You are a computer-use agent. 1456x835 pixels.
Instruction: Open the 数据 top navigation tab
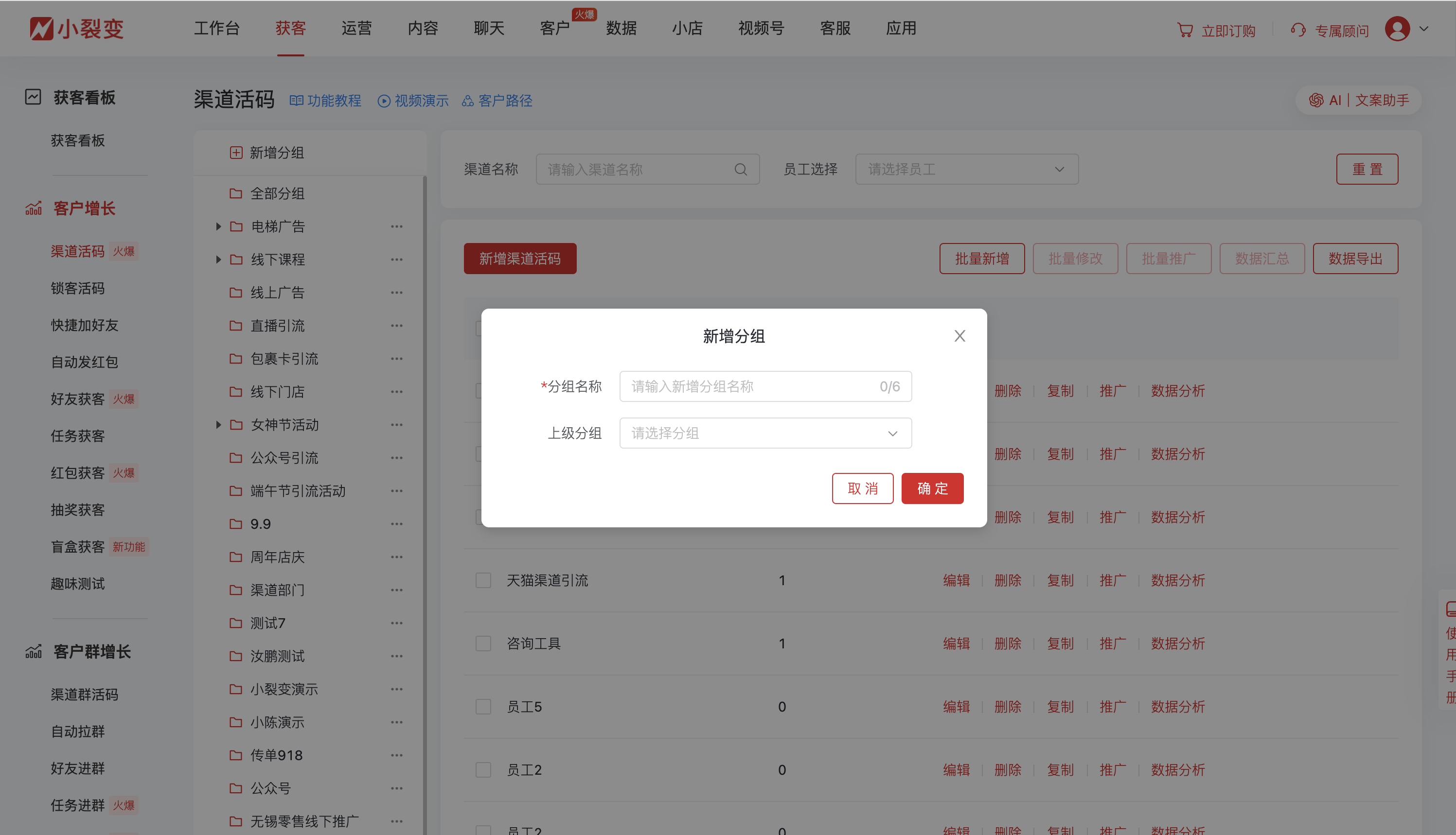[621, 28]
